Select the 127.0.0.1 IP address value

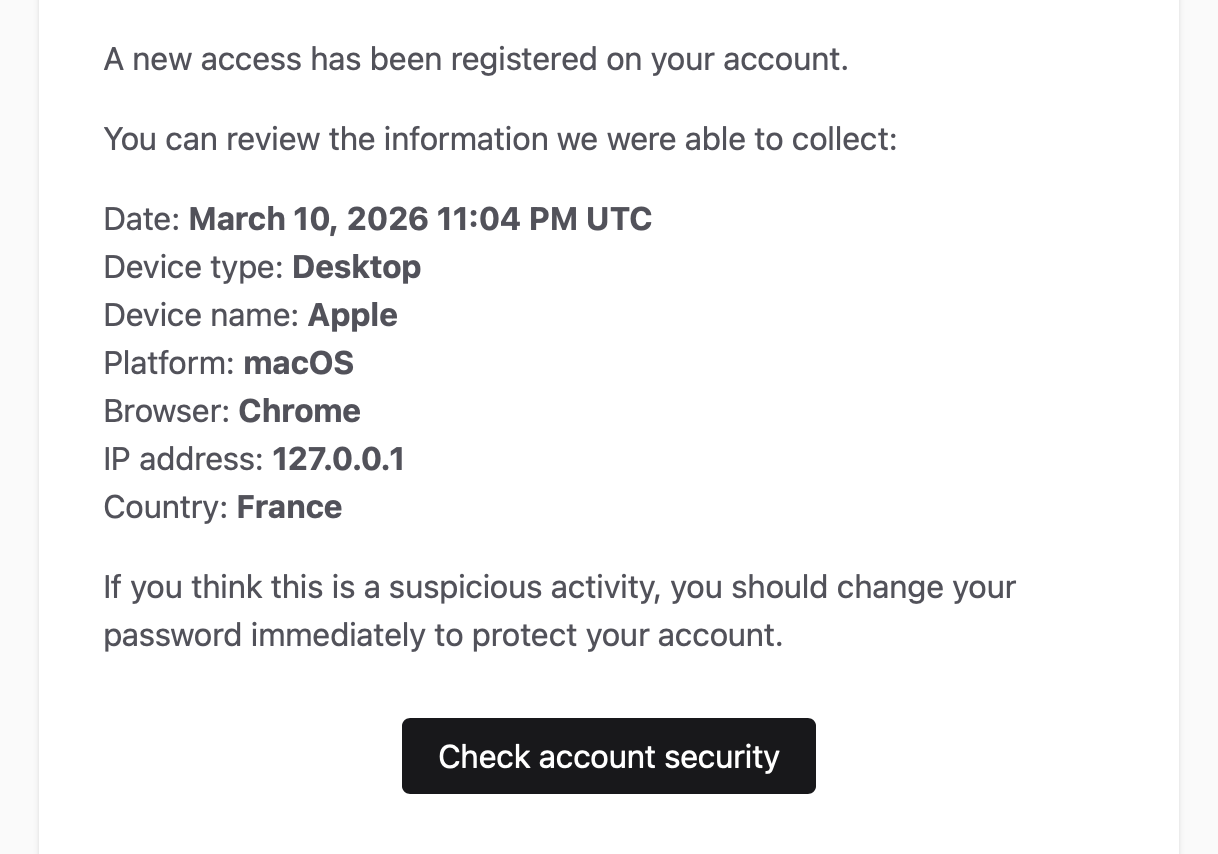tap(338, 459)
